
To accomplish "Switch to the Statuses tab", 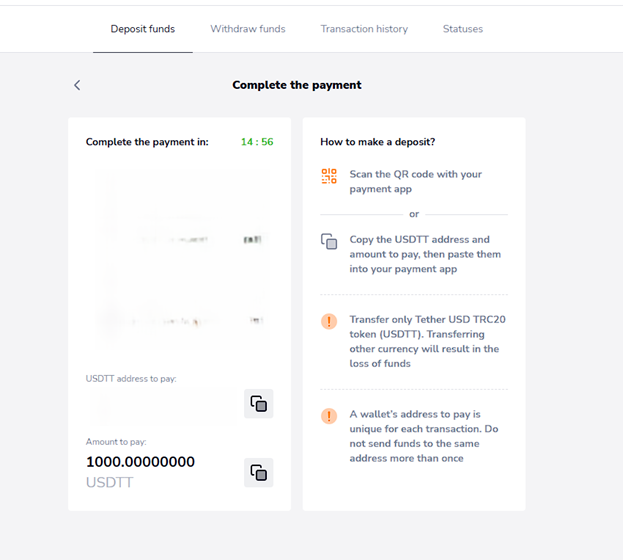I will tap(463, 29).
